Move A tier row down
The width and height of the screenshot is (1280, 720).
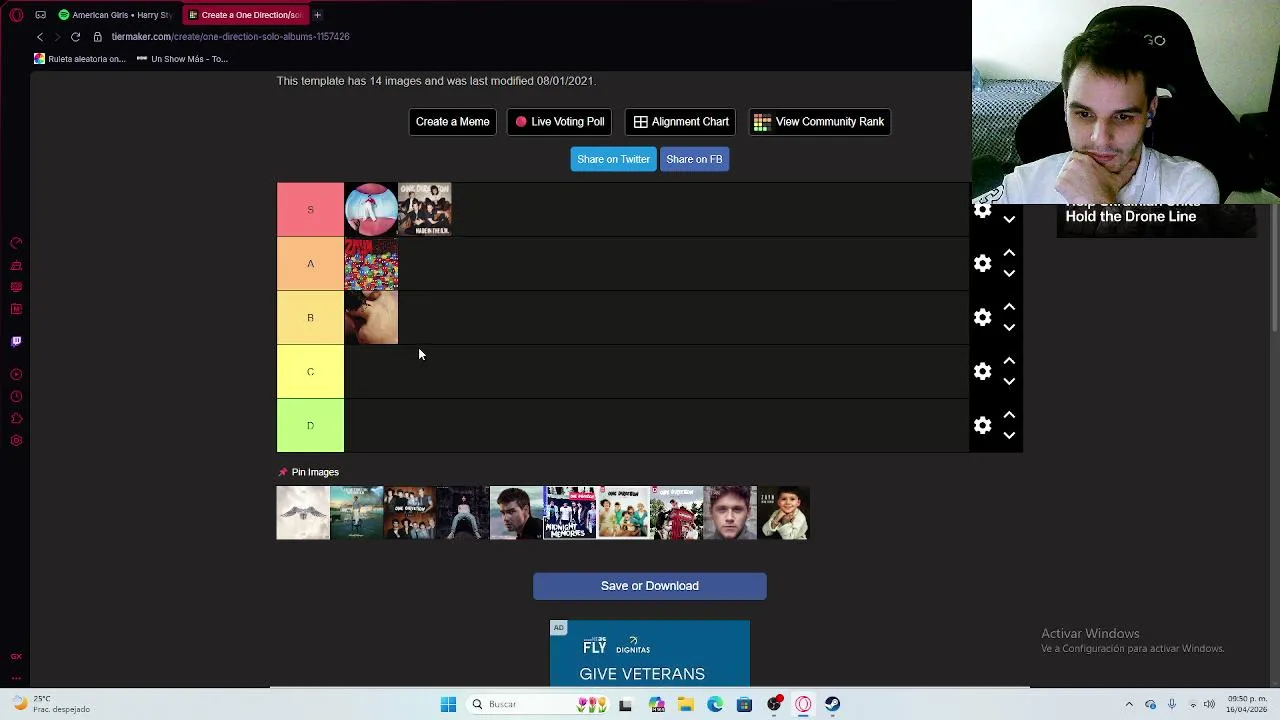[x=1009, y=273]
